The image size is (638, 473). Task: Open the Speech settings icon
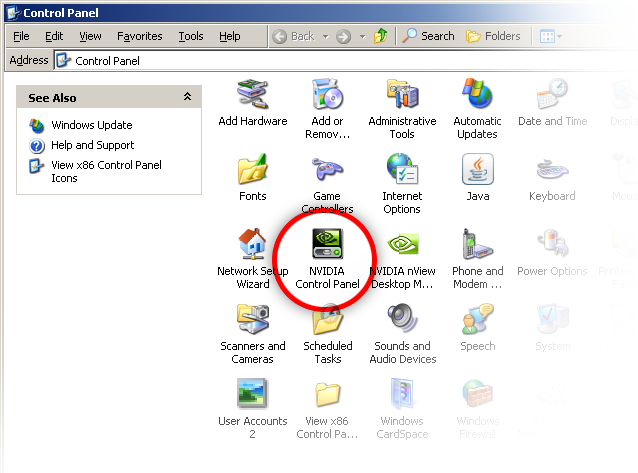477,319
